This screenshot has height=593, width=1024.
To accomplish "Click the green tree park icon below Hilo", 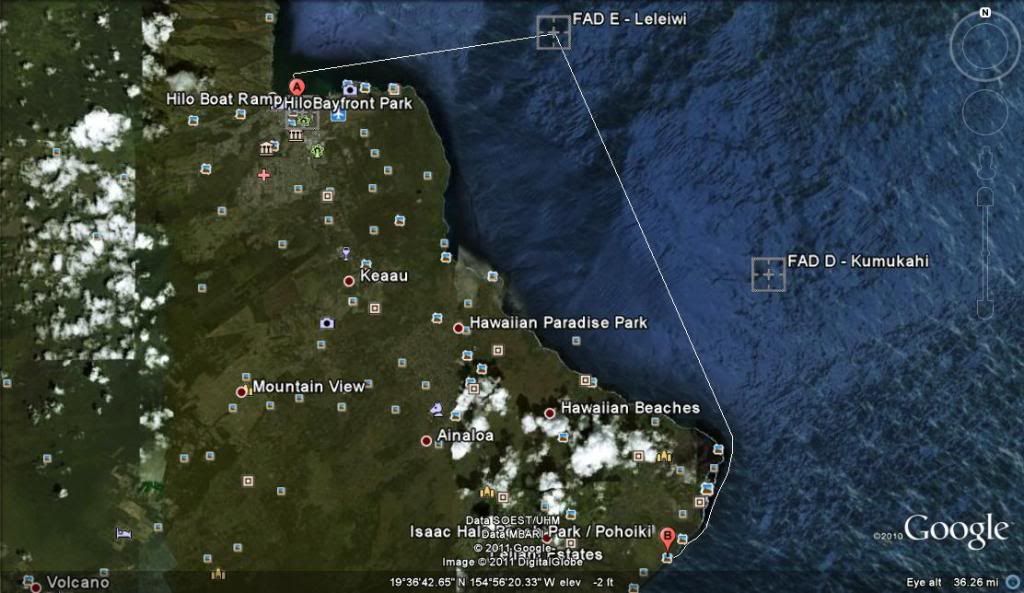I will tap(317, 151).
